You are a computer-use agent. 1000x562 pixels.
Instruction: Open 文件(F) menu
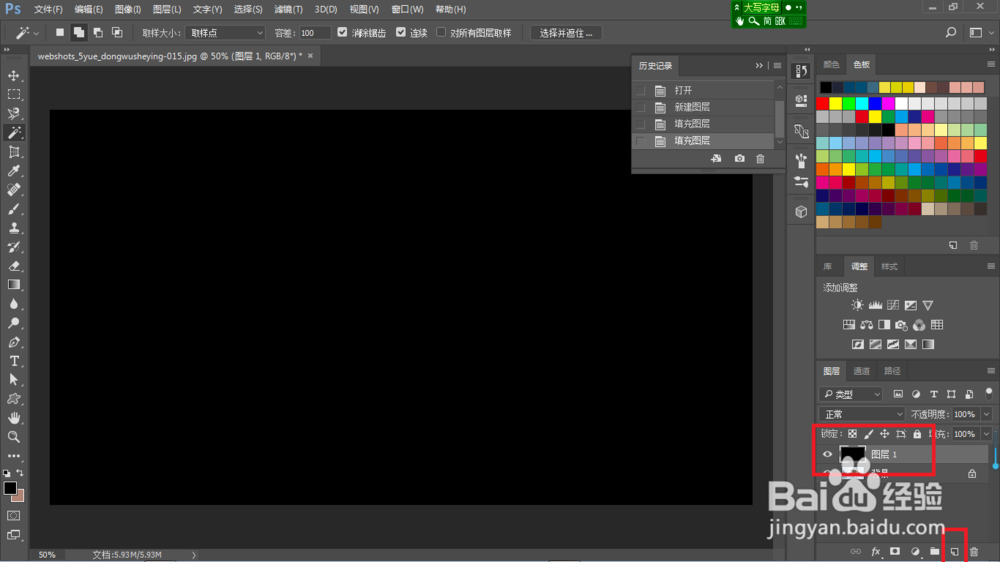point(48,10)
